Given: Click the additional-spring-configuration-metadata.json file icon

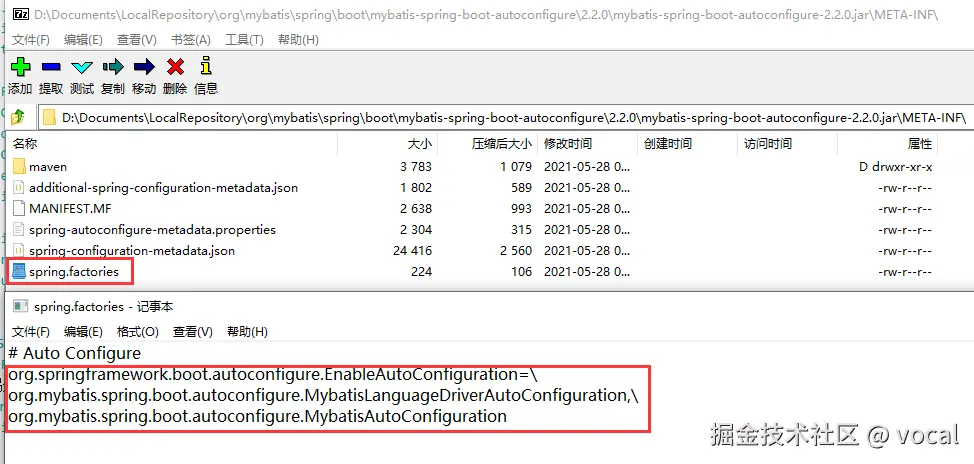Looking at the screenshot, I should click(x=19, y=188).
